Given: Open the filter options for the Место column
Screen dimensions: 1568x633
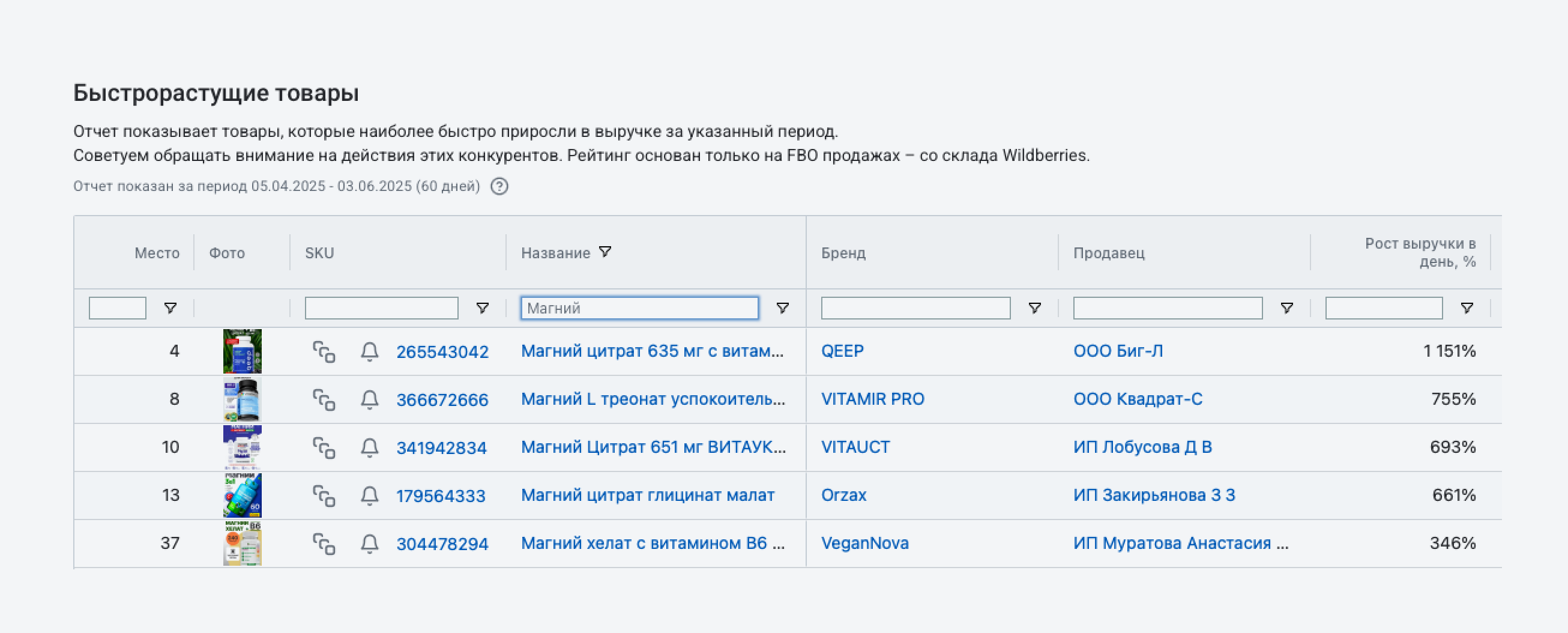Looking at the screenshot, I should click(x=170, y=308).
